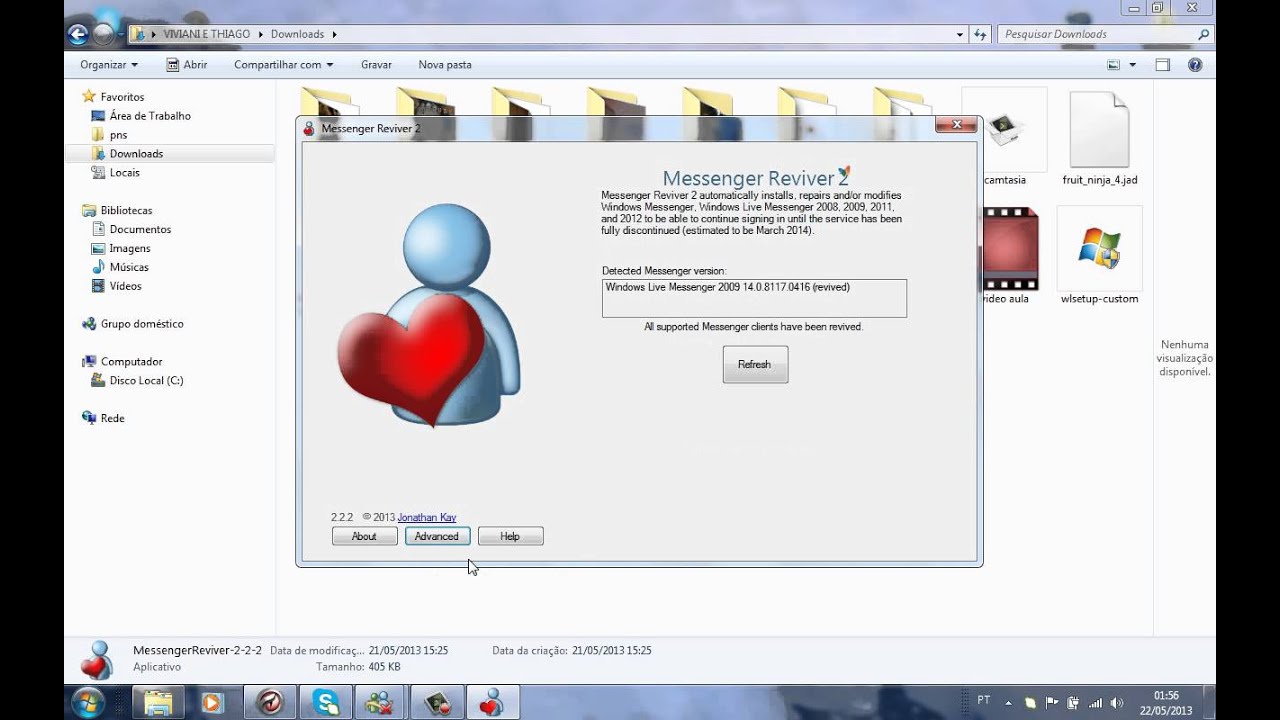Select Bibliotecas in navigation pane
Viewport: 1280px width, 720px height.
click(126, 211)
